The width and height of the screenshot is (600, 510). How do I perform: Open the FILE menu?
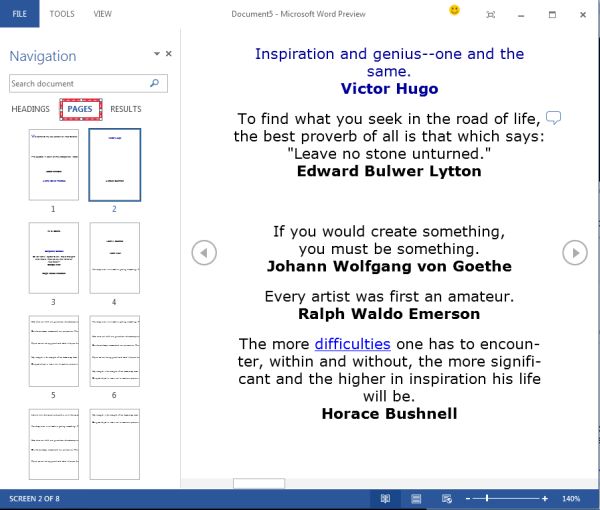pyautogui.click(x=20, y=14)
